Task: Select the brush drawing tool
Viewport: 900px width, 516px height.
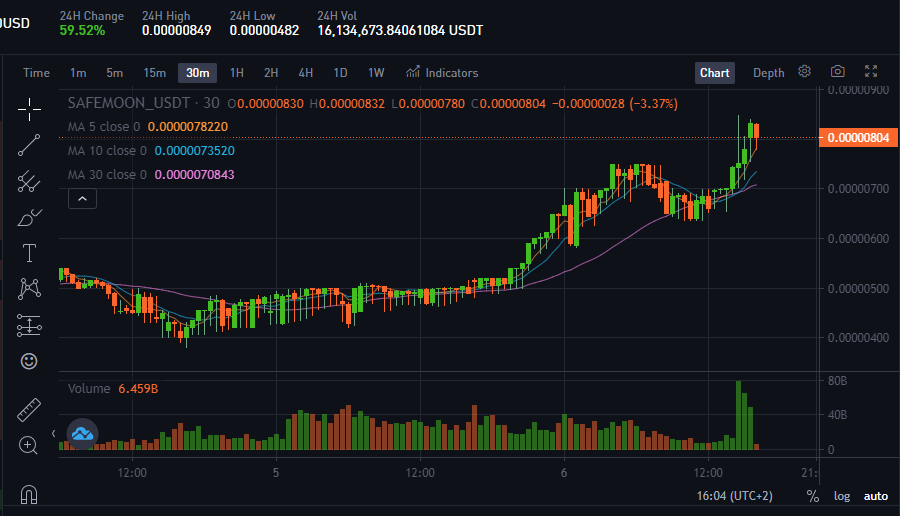Action: pos(29,218)
